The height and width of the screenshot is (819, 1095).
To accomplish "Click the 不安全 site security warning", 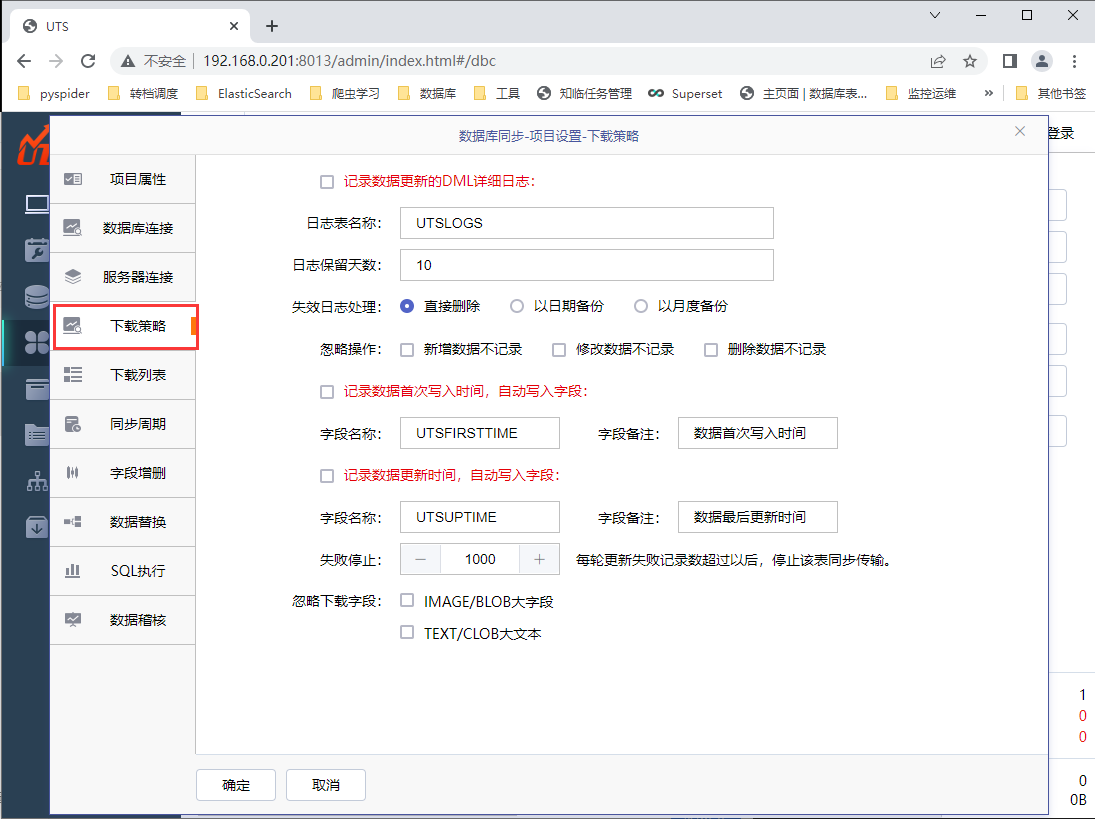I will pyautogui.click(x=154, y=61).
